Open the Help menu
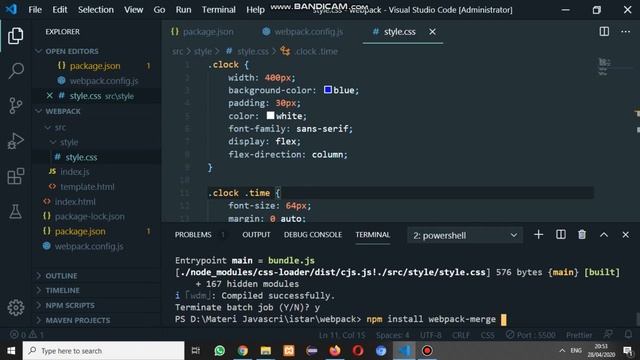The width and height of the screenshot is (640, 360). click(x=255, y=9)
